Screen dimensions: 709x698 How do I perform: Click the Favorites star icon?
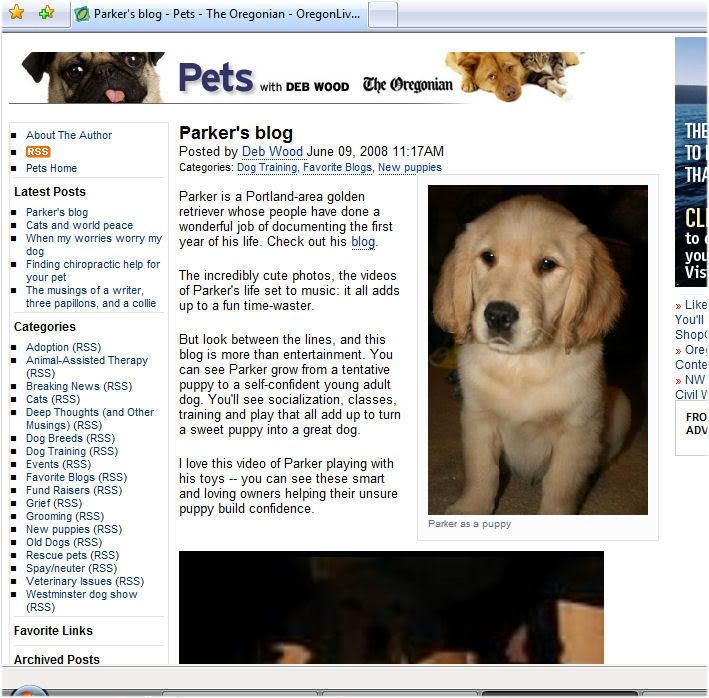[17, 13]
